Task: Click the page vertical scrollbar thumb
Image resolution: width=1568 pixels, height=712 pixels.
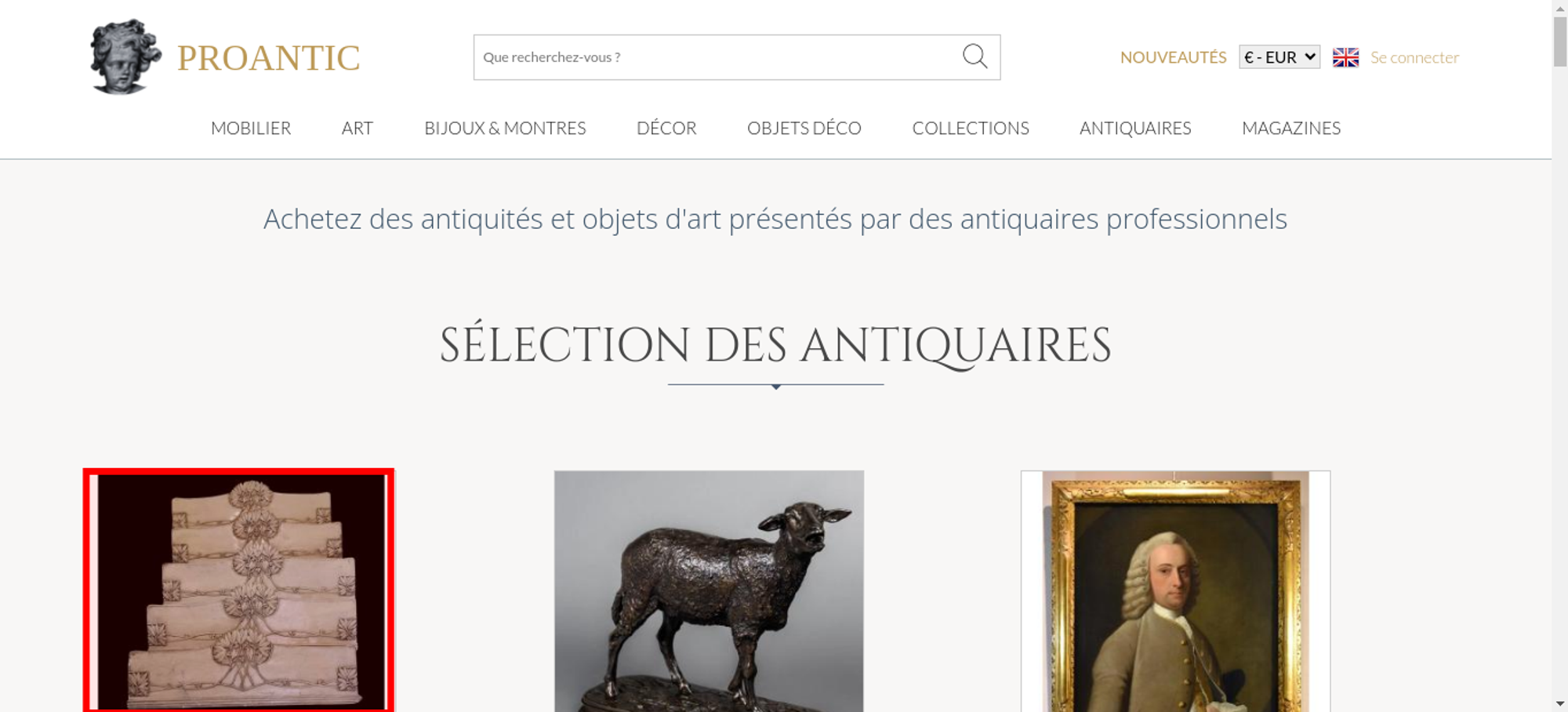Action: pos(1560,41)
